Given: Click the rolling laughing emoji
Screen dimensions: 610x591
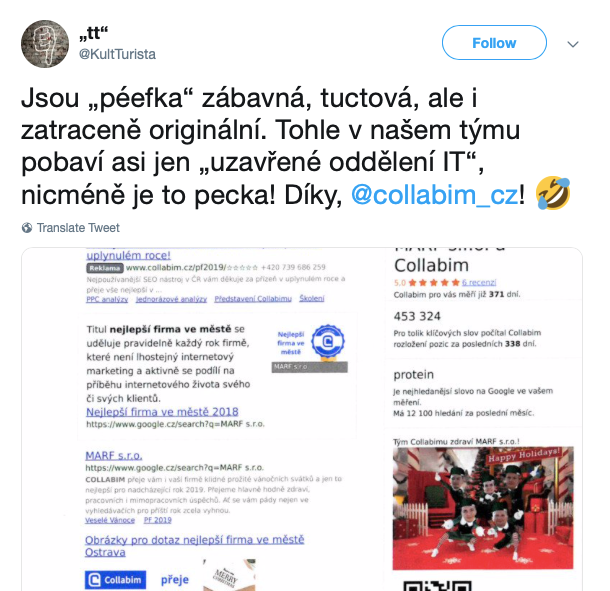Looking at the screenshot, I should (553, 193).
